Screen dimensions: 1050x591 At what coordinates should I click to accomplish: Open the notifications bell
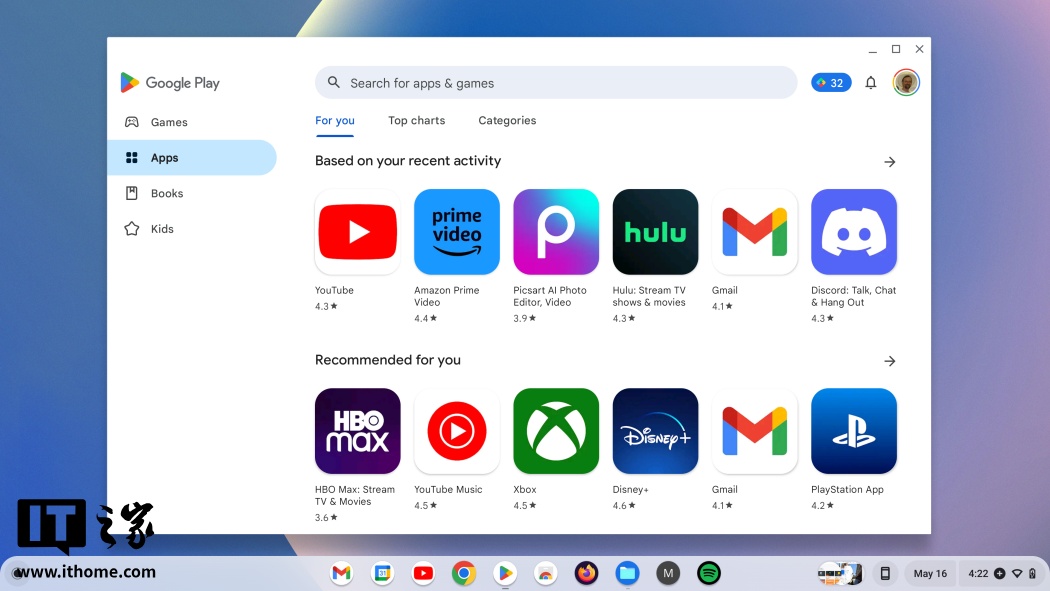tap(871, 82)
